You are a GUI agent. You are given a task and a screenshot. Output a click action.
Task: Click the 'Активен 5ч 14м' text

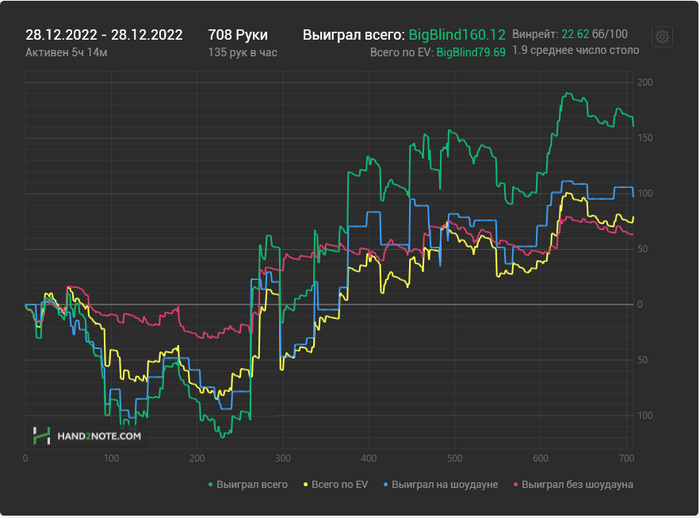(67, 53)
